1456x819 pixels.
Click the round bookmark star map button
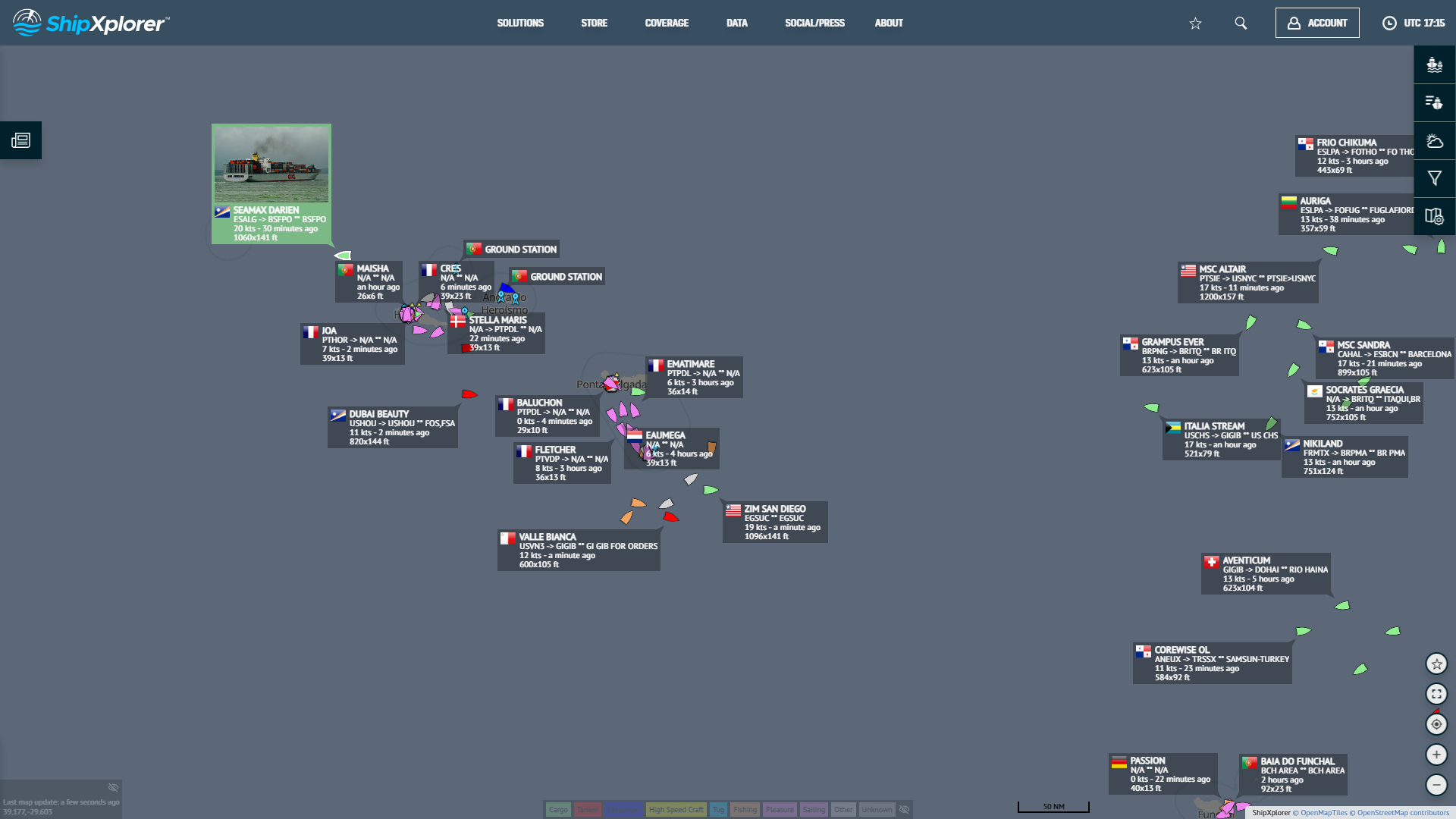[1436, 664]
